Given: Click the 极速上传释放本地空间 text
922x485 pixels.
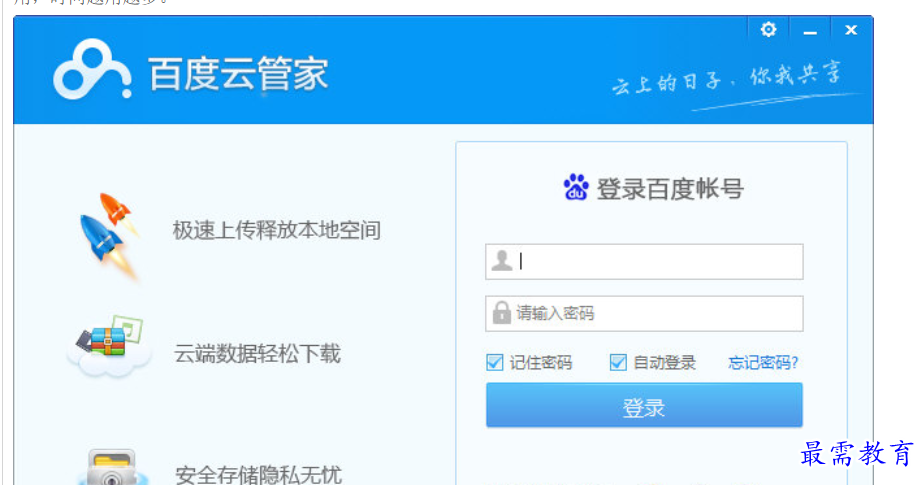Looking at the screenshot, I should (x=276, y=230).
